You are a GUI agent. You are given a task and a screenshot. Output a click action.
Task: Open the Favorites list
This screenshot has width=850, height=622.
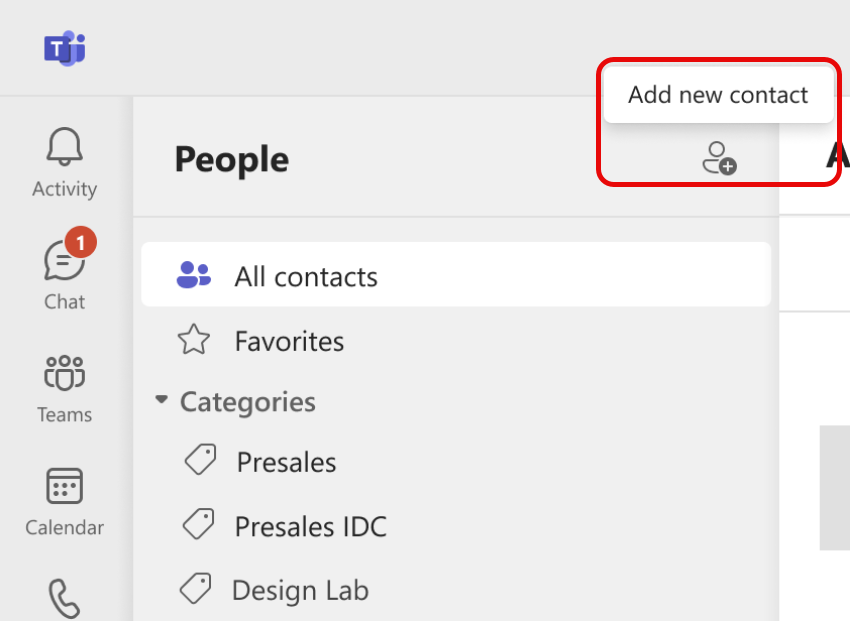tap(289, 341)
